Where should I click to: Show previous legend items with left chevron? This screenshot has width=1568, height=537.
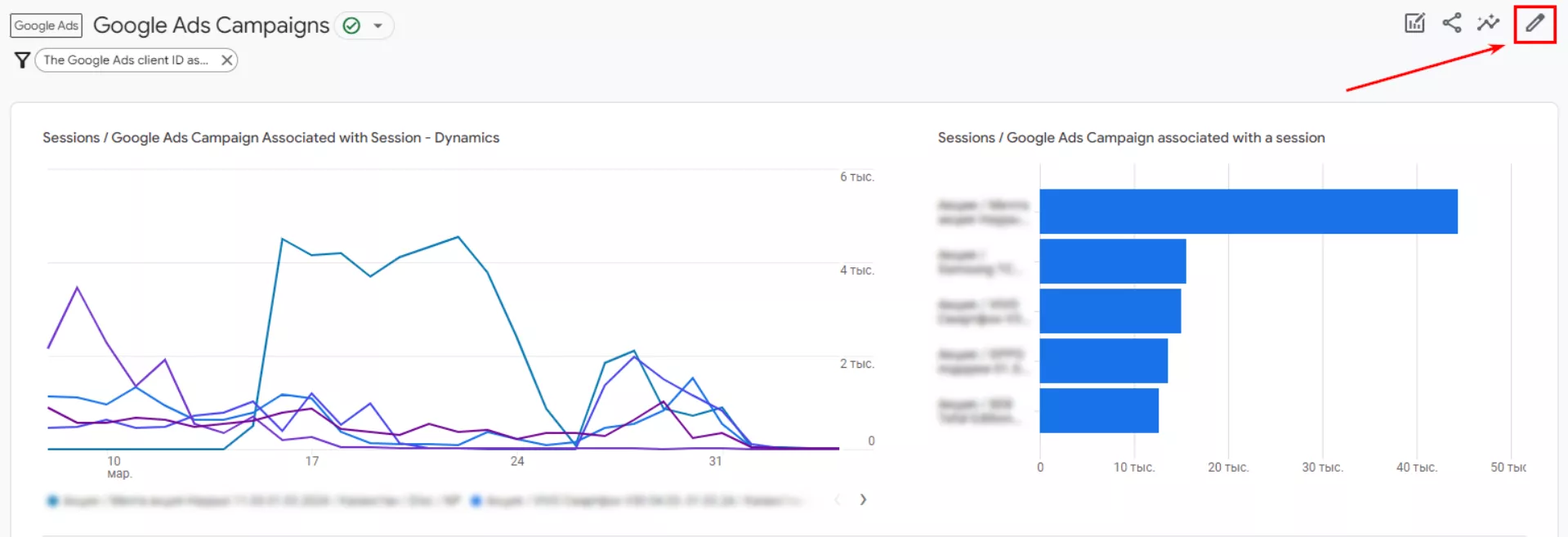click(x=838, y=499)
